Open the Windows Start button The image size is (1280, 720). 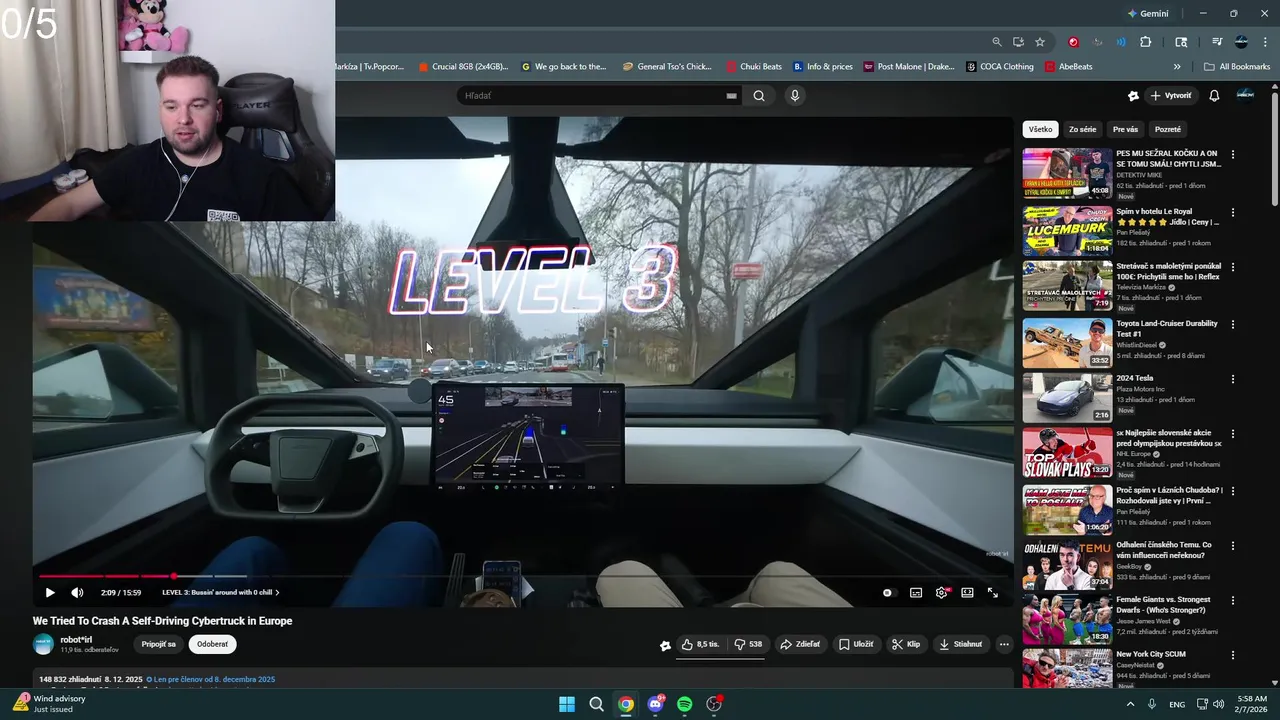pyautogui.click(x=567, y=704)
